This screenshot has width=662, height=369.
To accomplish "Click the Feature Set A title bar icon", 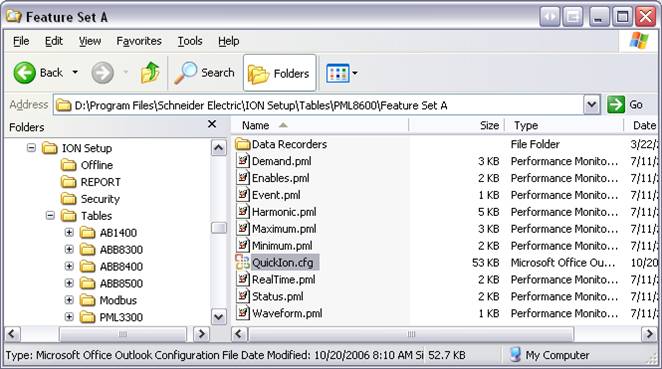I will point(14,16).
